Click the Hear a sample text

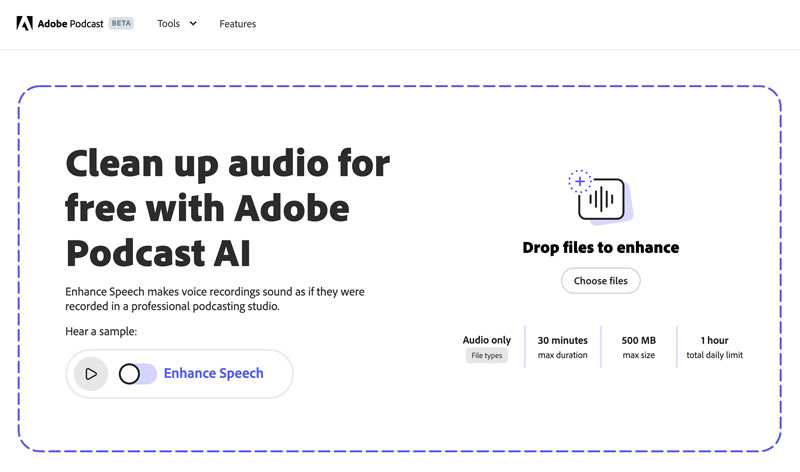coord(101,332)
